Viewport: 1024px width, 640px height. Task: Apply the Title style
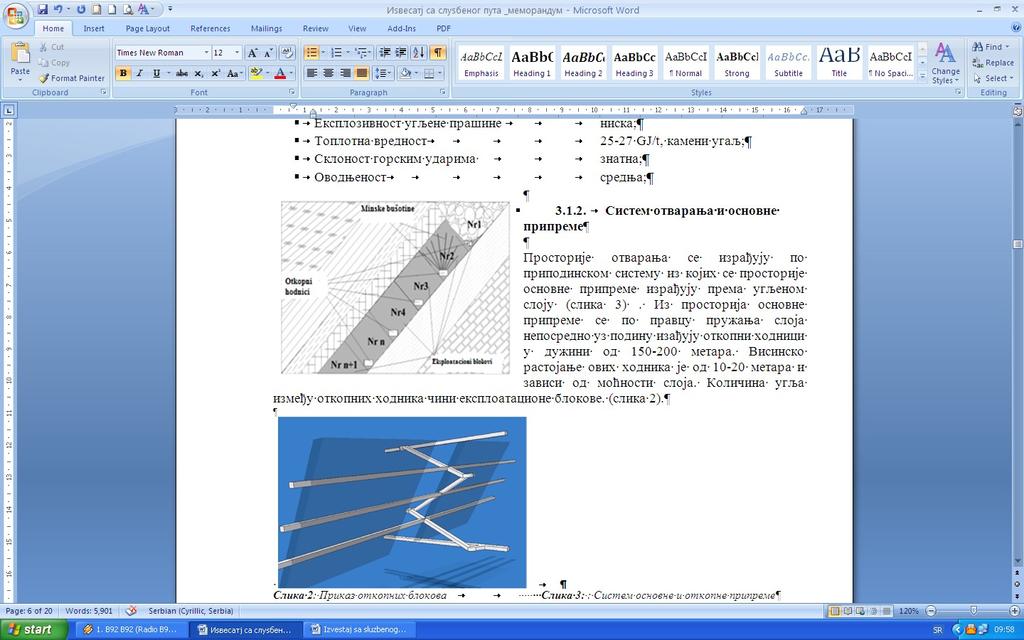coord(839,63)
